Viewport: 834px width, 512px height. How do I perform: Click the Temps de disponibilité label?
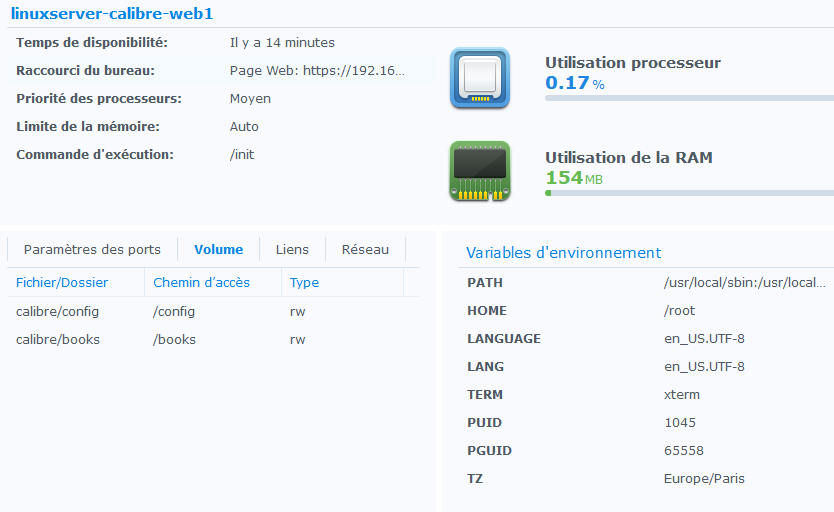pyautogui.click(x=92, y=43)
